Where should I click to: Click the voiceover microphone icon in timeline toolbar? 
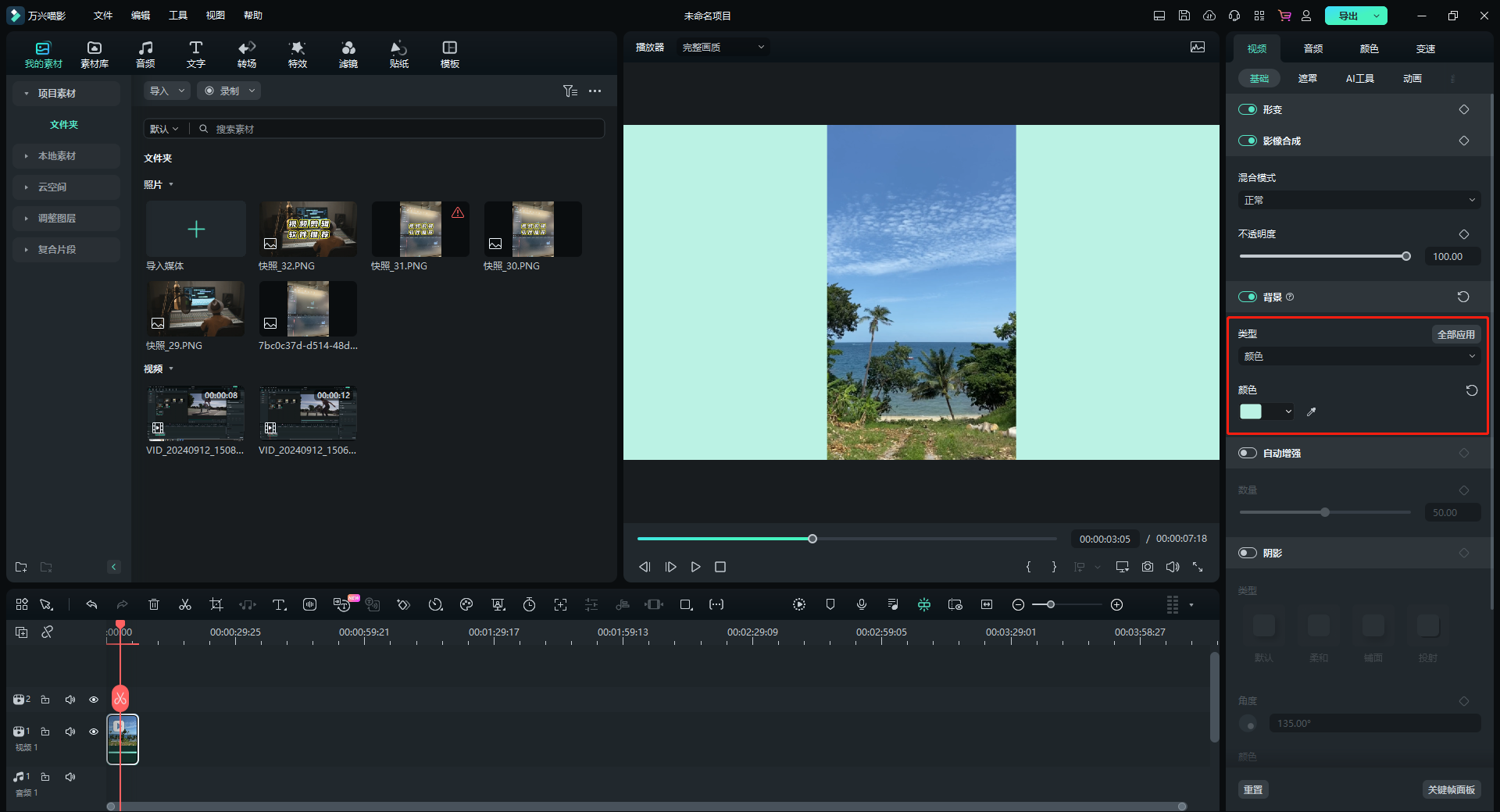pyautogui.click(x=861, y=604)
